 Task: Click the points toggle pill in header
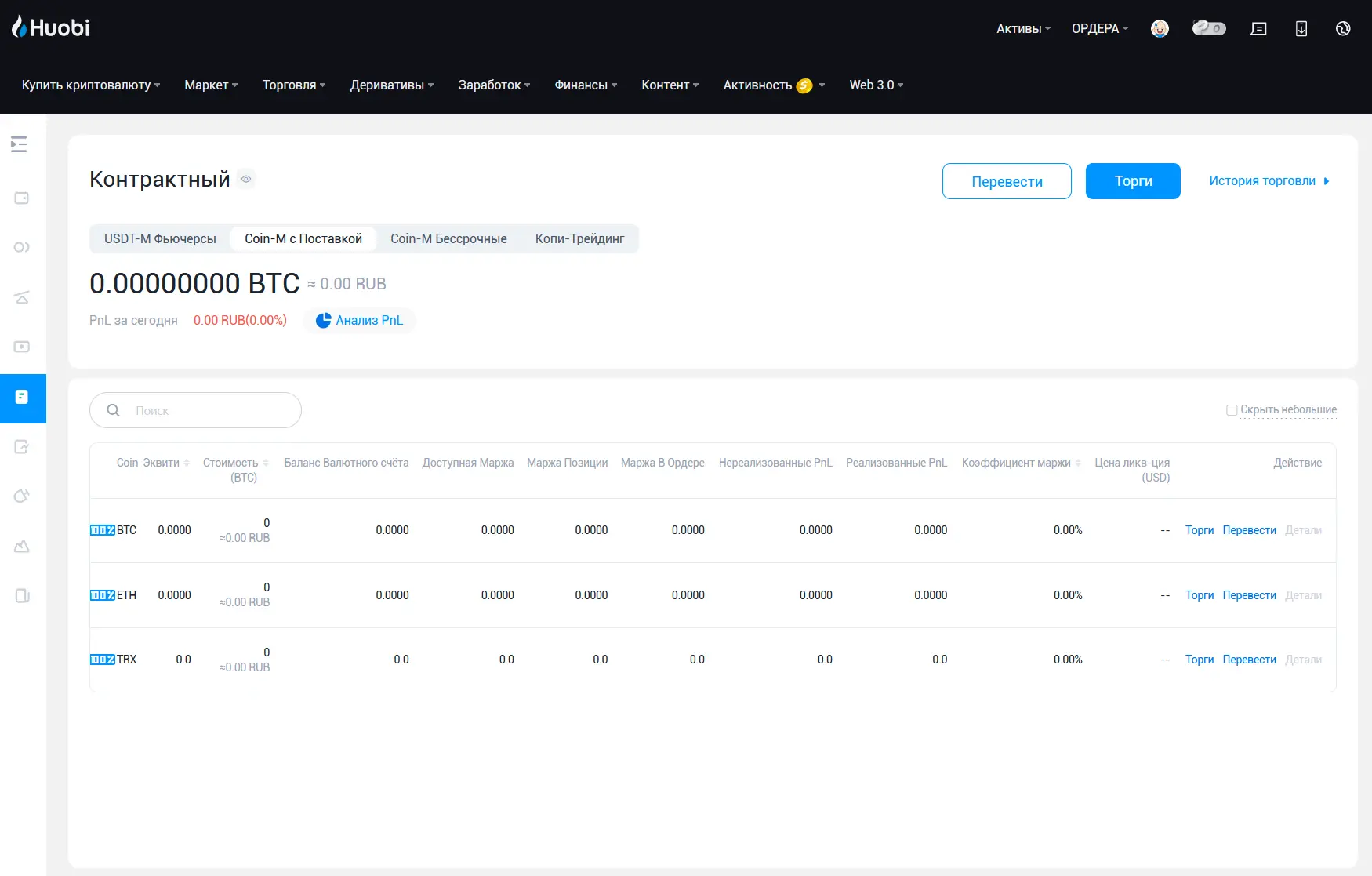[x=1208, y=28]
